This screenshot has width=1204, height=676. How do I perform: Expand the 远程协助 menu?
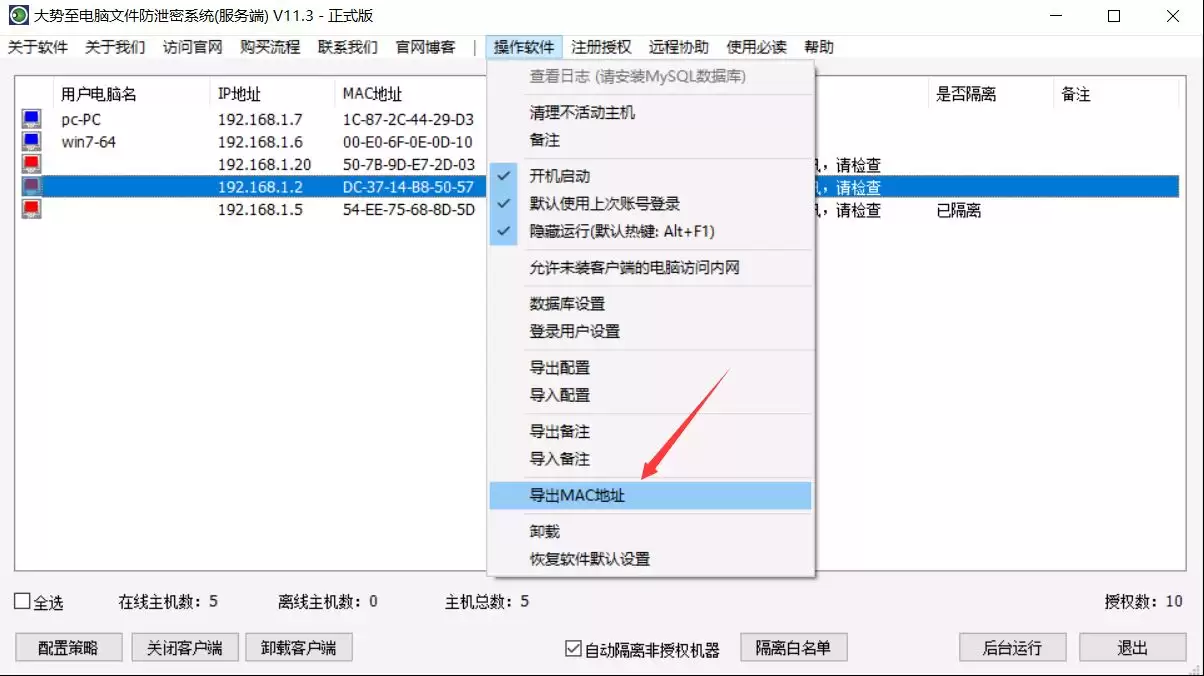pos(678,47)
